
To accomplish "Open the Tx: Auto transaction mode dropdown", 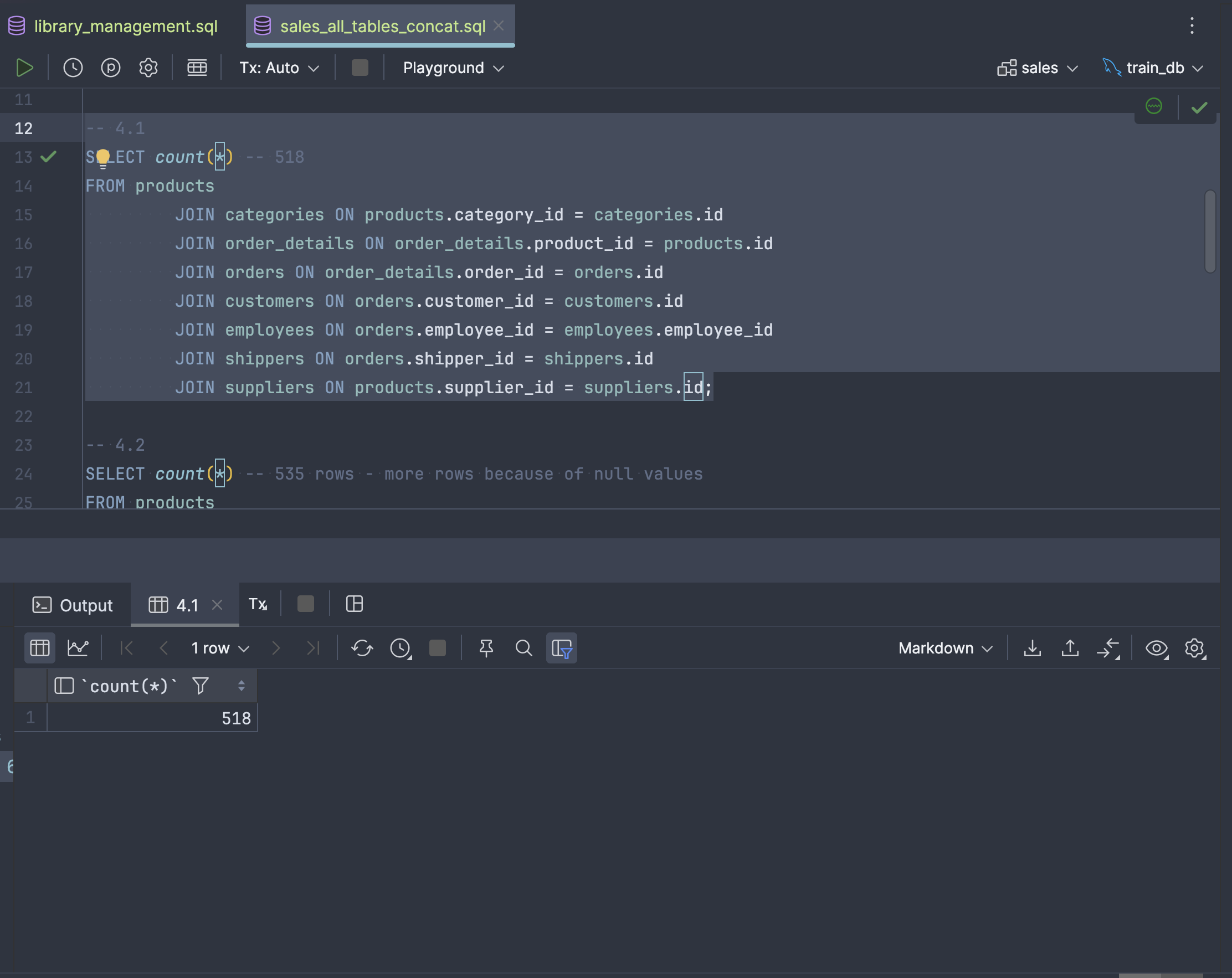I will (279, 68).
